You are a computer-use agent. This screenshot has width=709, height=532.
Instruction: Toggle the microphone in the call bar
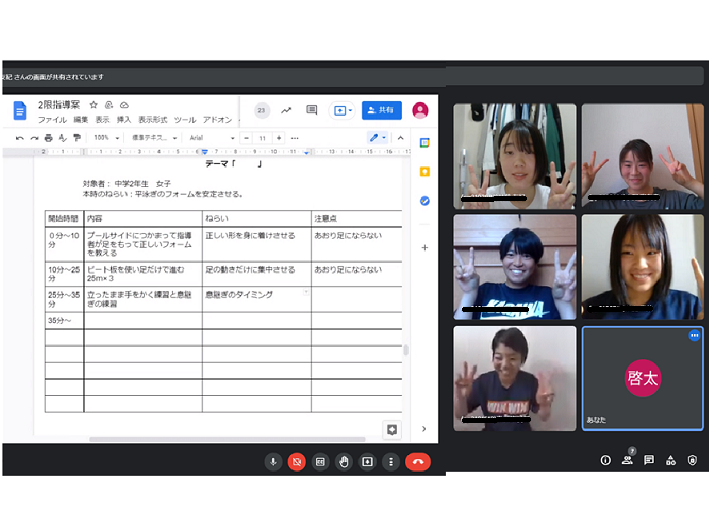273,461
